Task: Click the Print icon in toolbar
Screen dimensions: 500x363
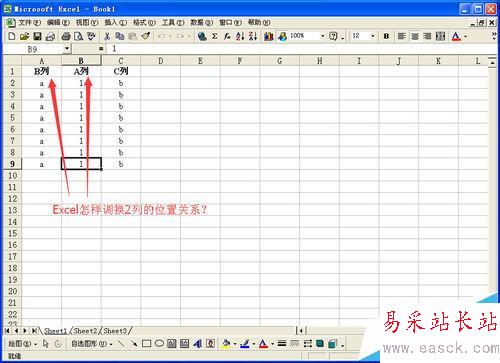Action: 66,36
